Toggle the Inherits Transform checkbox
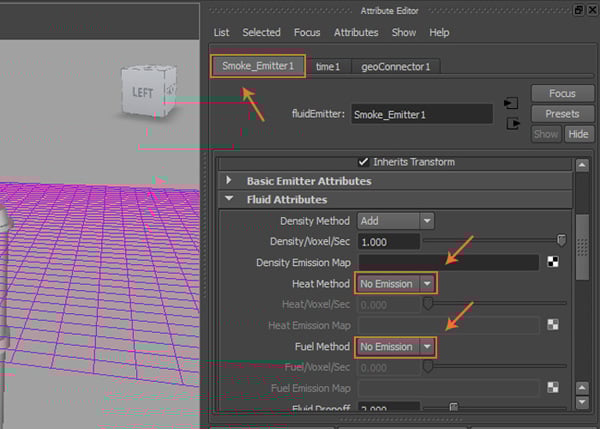 pos(364,162)
